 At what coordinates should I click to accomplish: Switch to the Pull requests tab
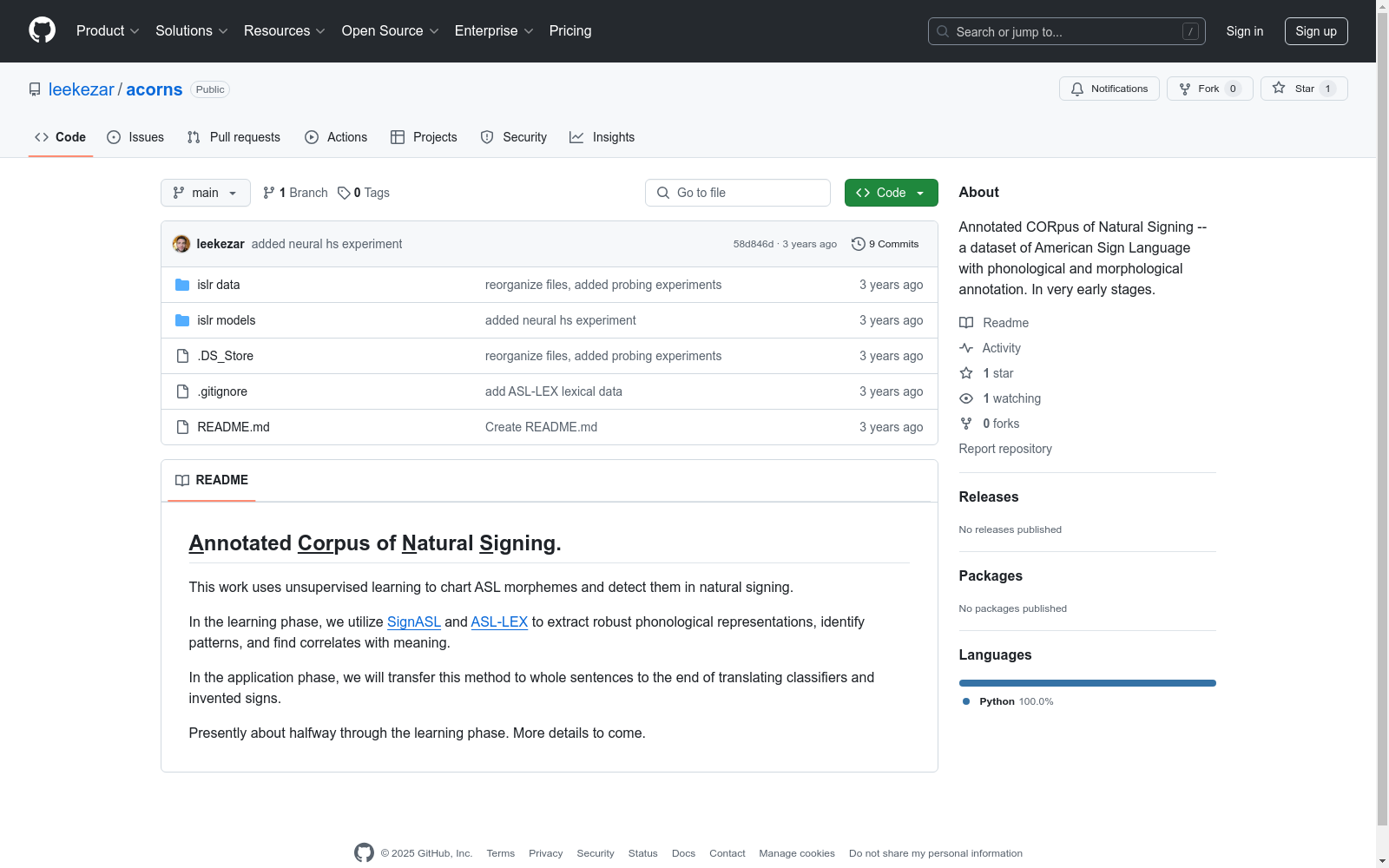234,137
